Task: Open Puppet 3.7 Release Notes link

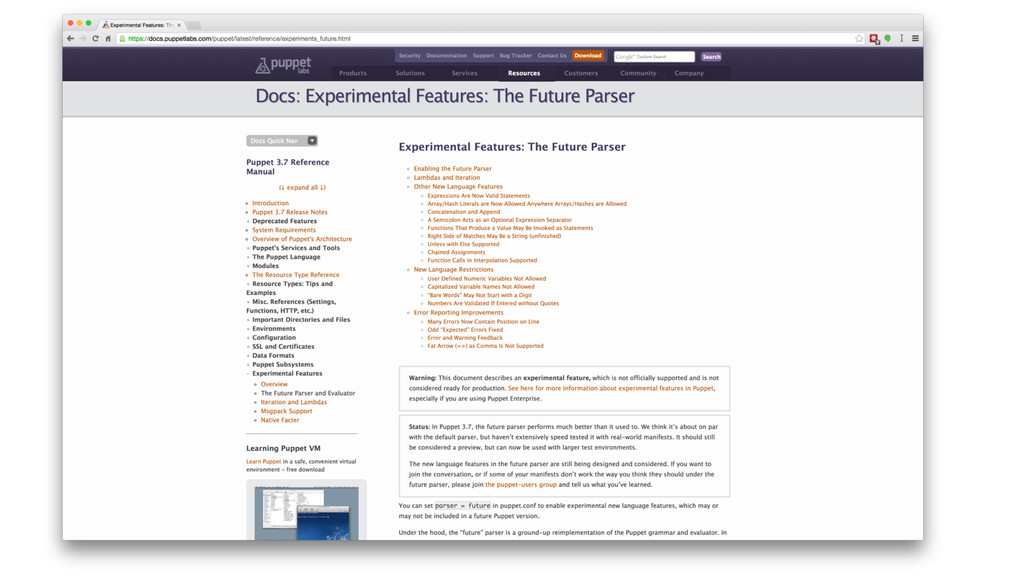Action: tap(290, 212)
